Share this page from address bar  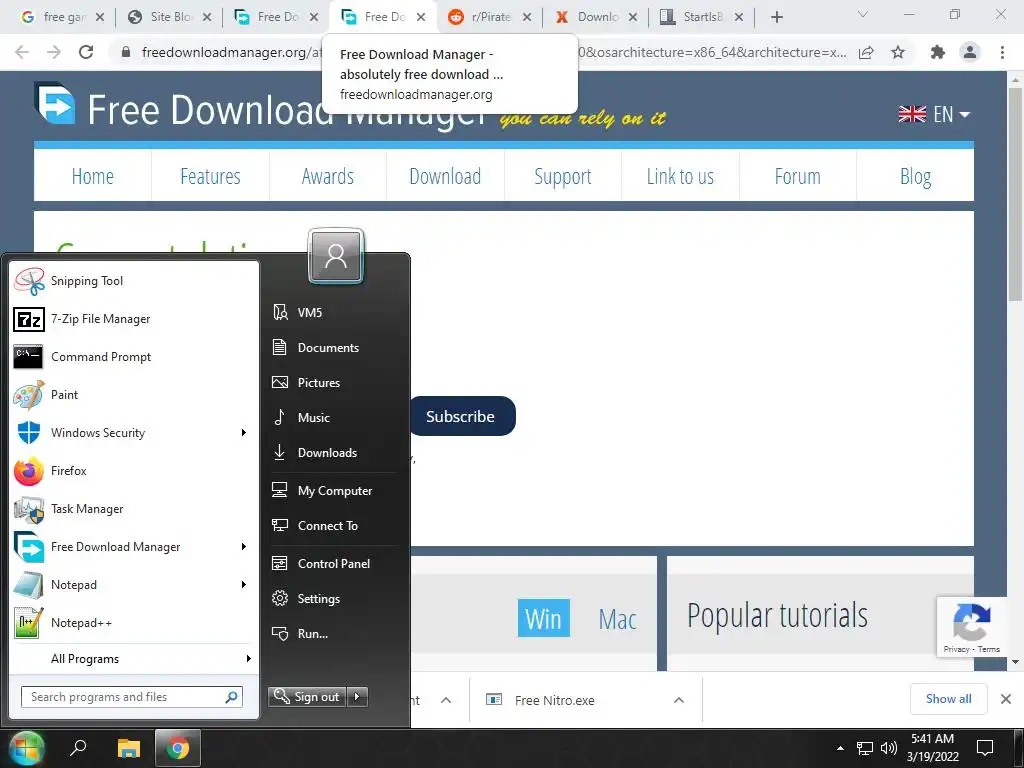866,52
